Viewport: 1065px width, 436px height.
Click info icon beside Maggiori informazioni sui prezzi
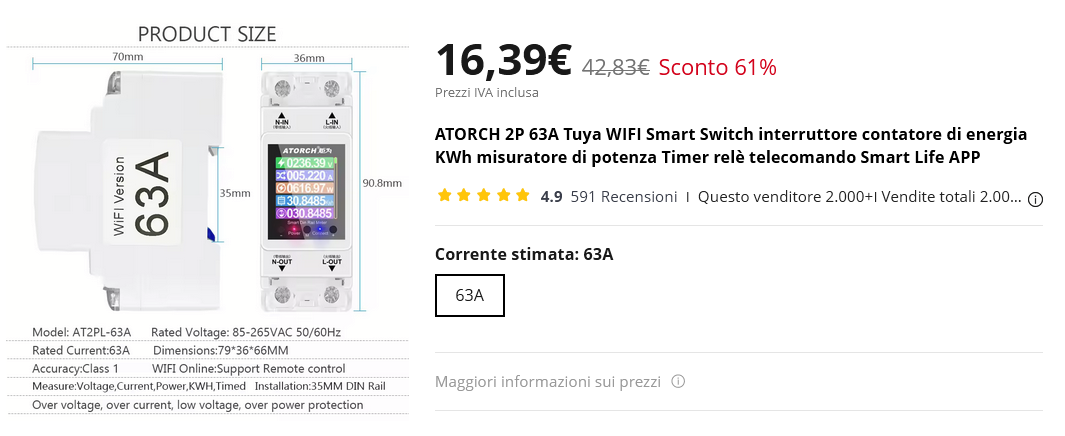coord(678,382)
